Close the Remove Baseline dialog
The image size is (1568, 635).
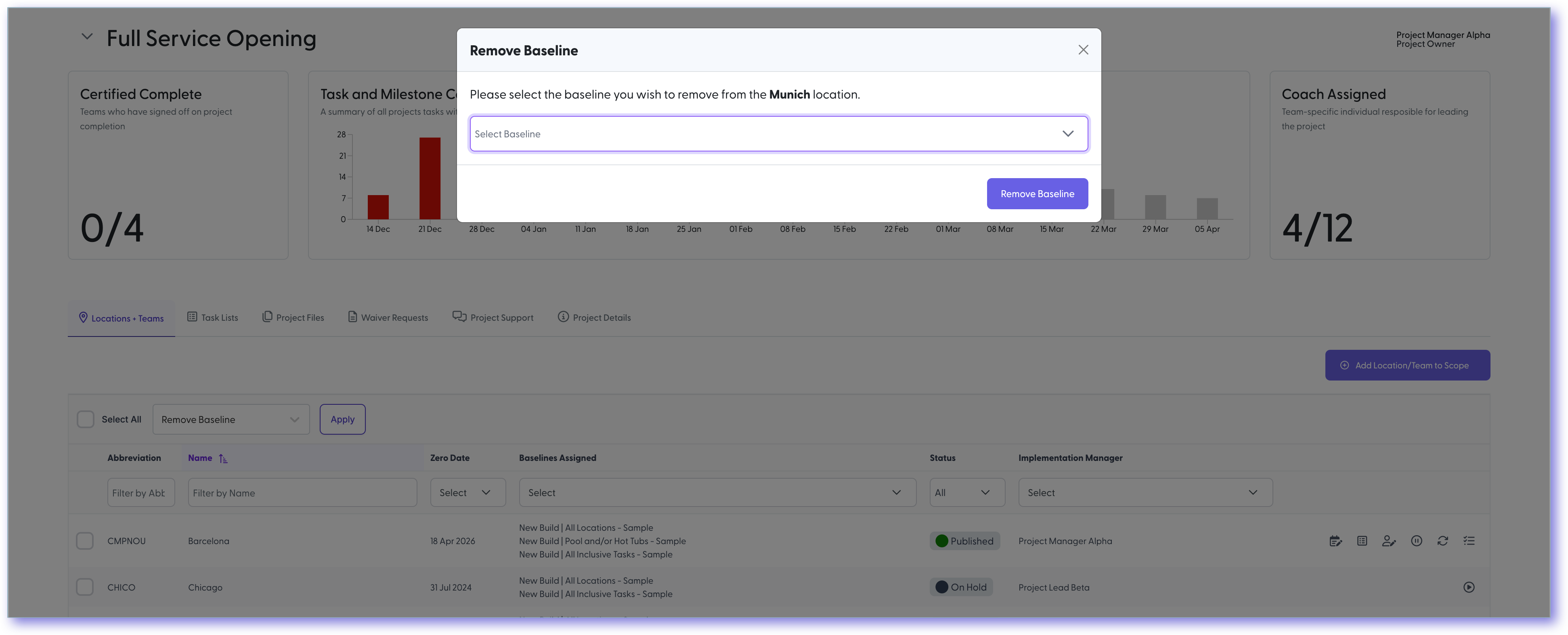click(x=1083, y=50)
